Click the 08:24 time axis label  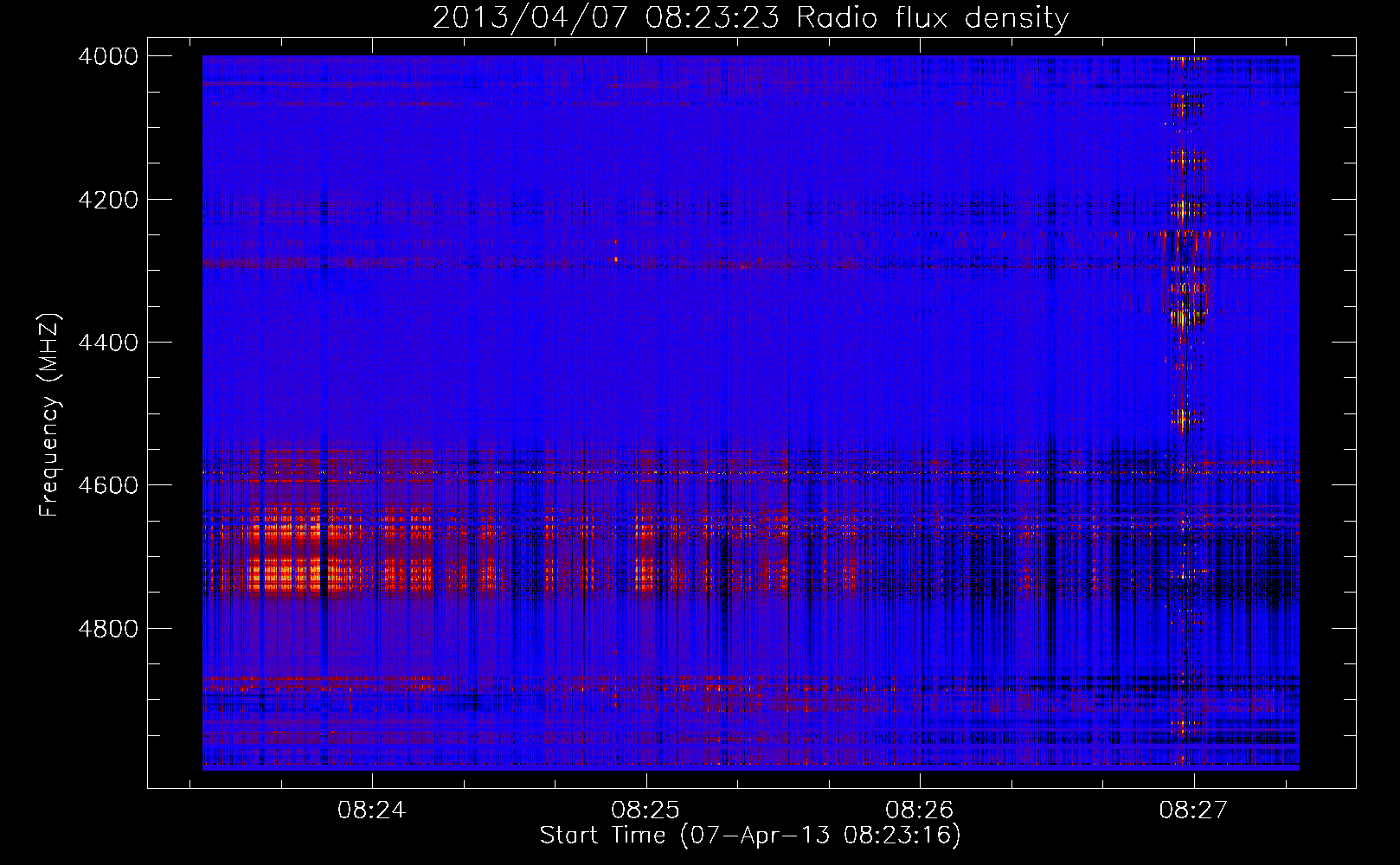372,811
